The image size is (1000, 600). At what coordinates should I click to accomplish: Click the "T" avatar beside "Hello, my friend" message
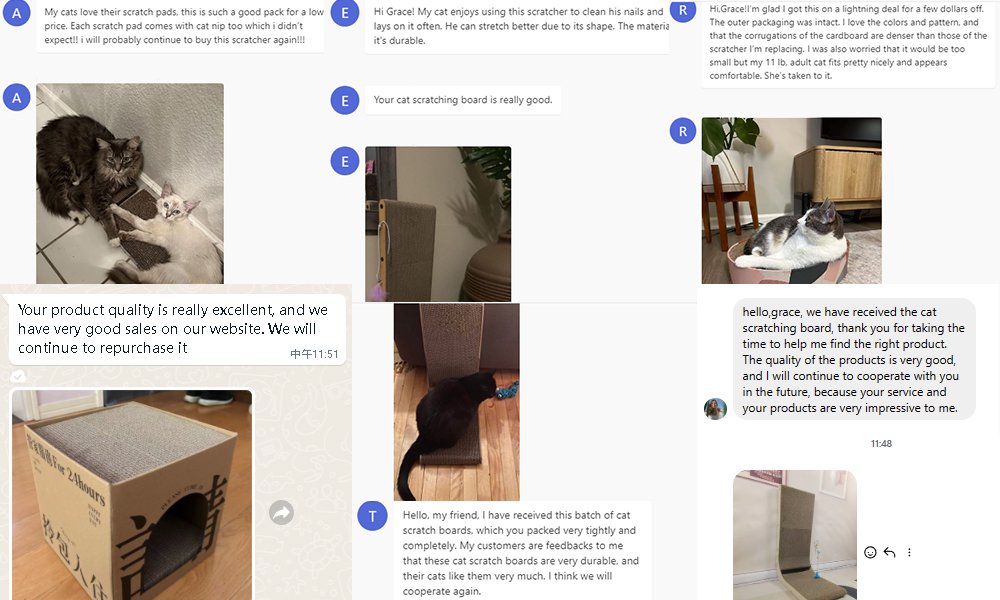(x=372, y=516)
